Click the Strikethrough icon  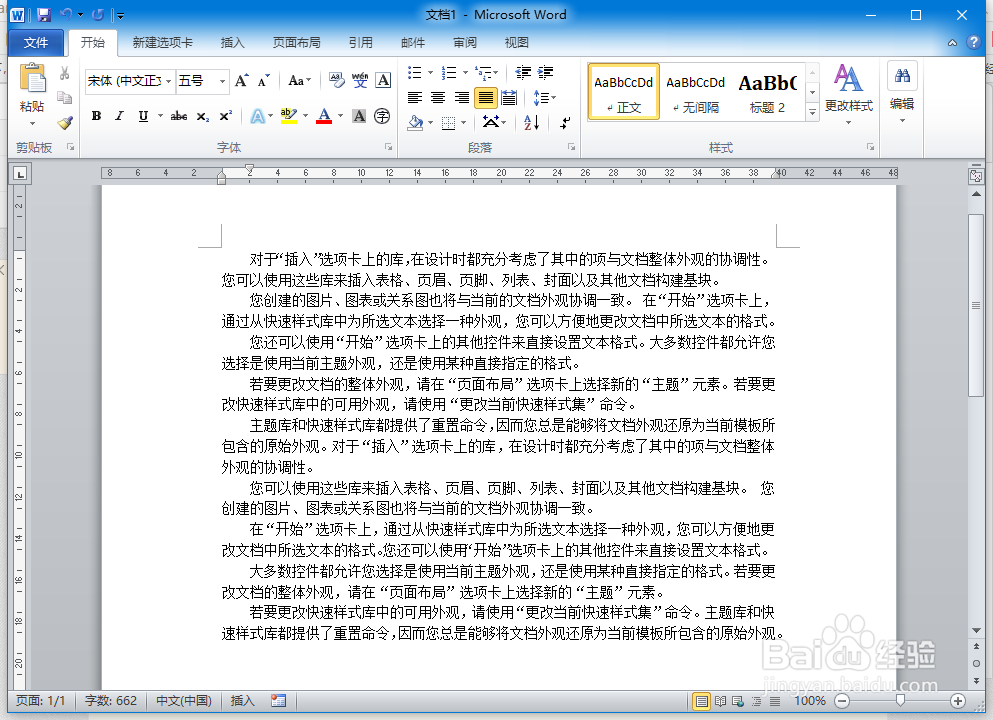[179, 116]
